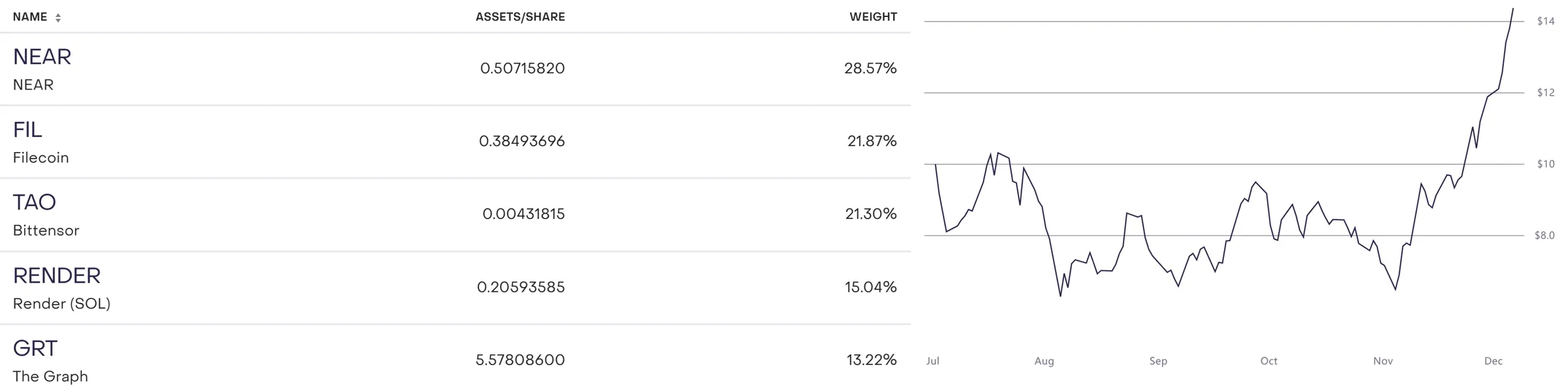This screenshot has width=1568, height=387.
Task: Click the $12 price axis label
Action: point(1545,93)
